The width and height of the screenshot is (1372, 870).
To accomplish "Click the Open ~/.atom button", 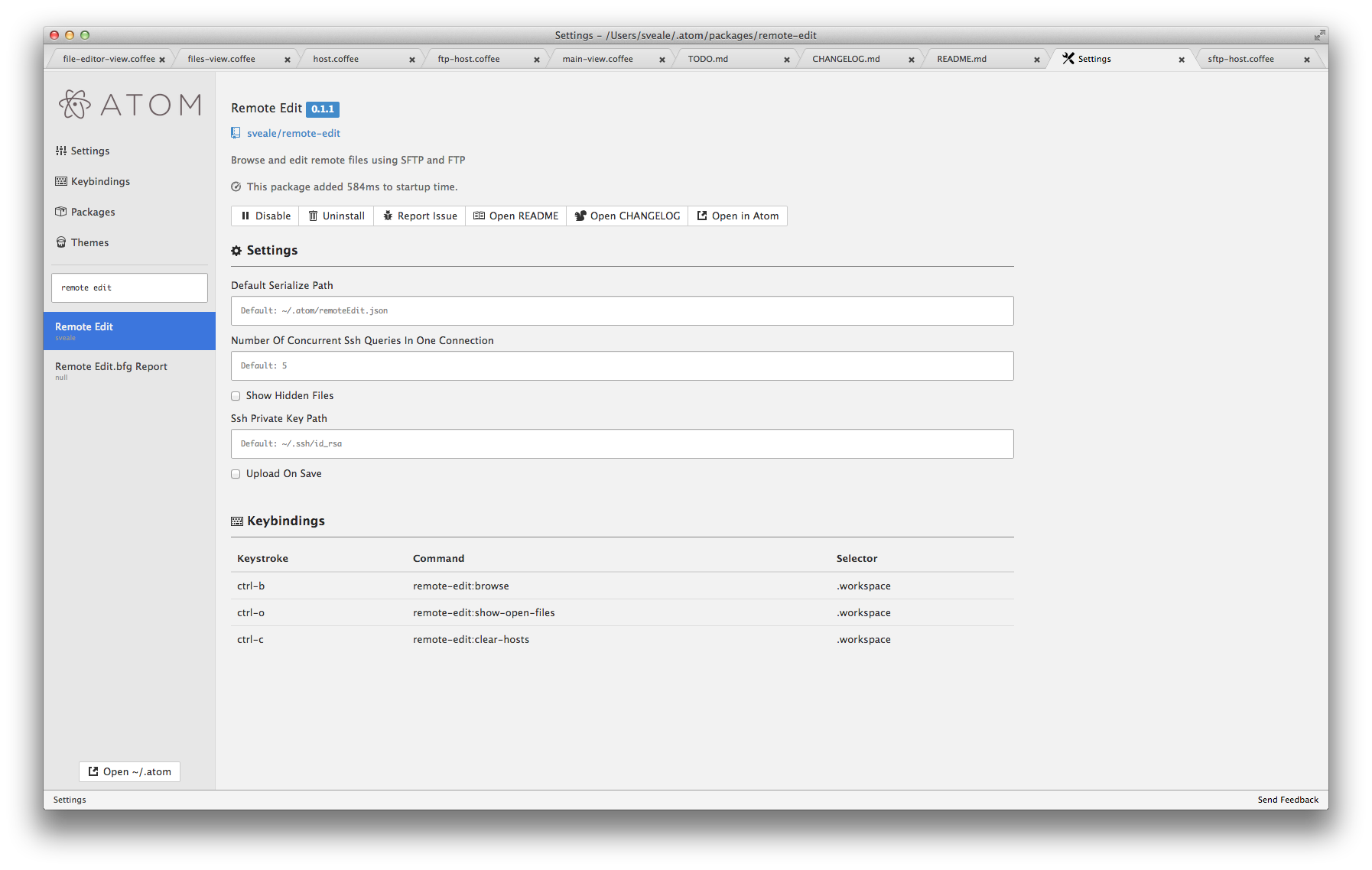I will click(x=129, y=771).
